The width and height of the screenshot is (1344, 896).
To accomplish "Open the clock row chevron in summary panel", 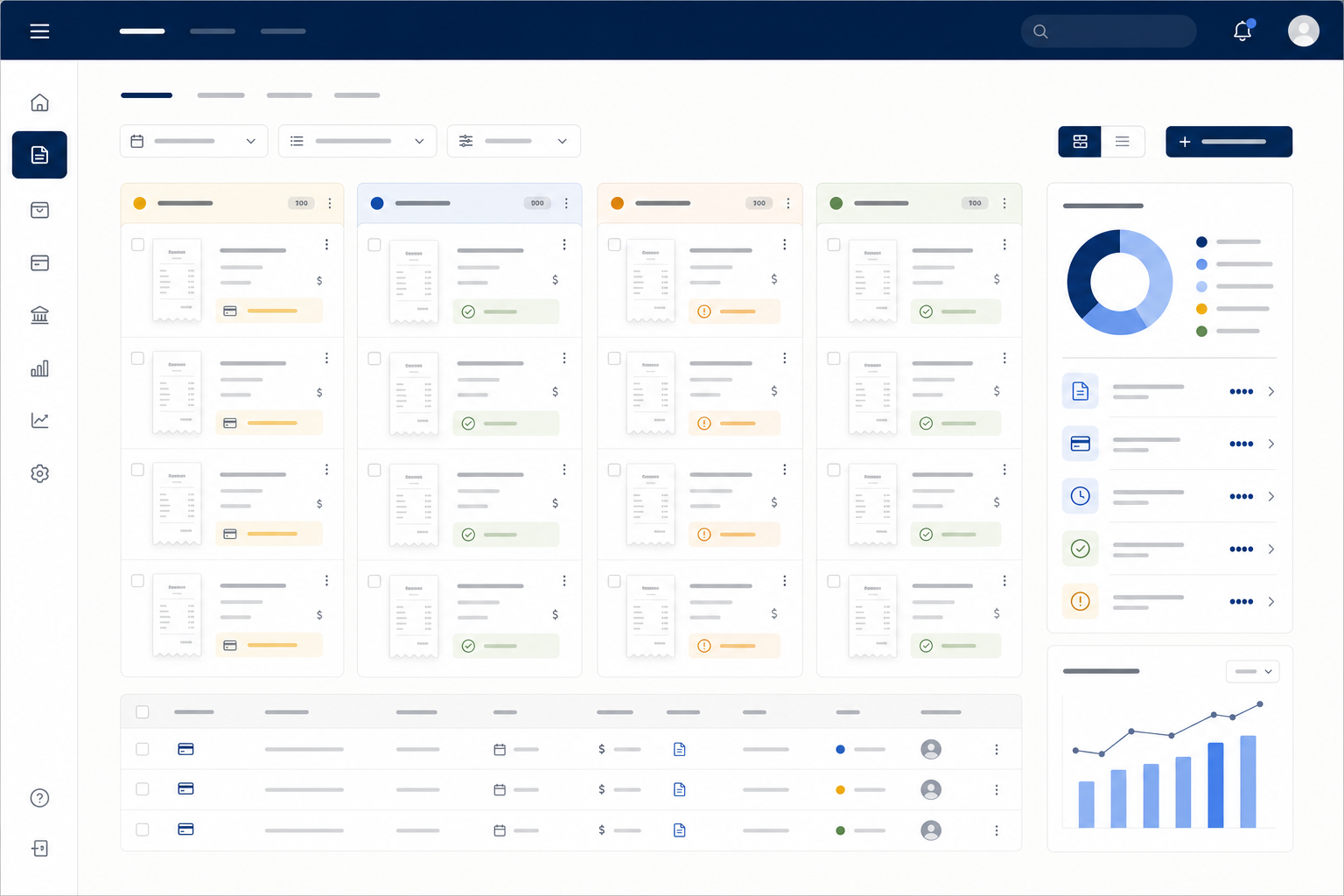I will click(x=1270, y=496).
